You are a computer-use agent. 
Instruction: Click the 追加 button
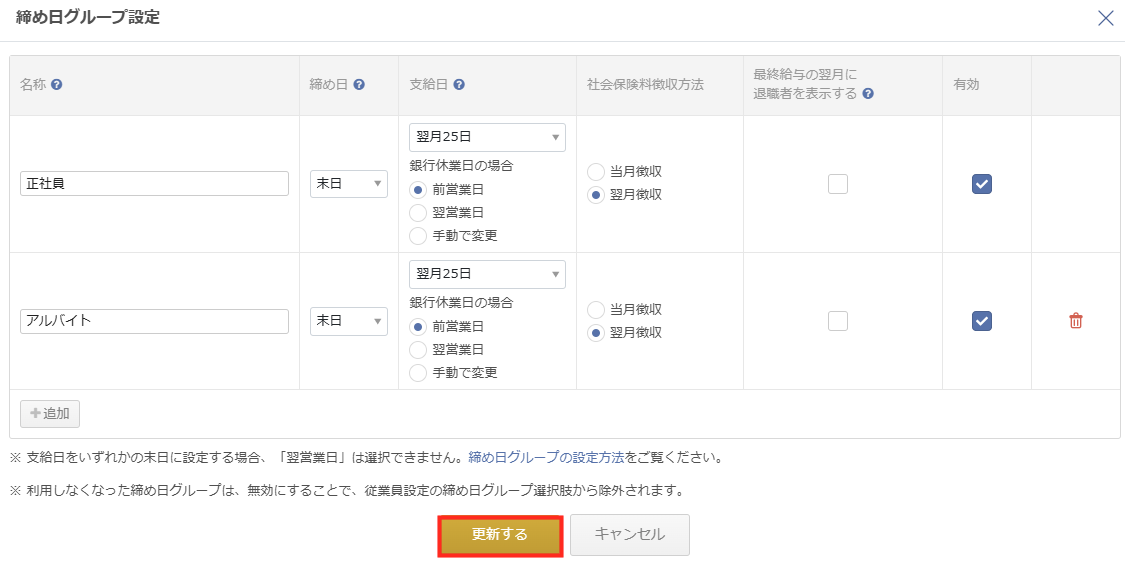(x=50, y=414)
